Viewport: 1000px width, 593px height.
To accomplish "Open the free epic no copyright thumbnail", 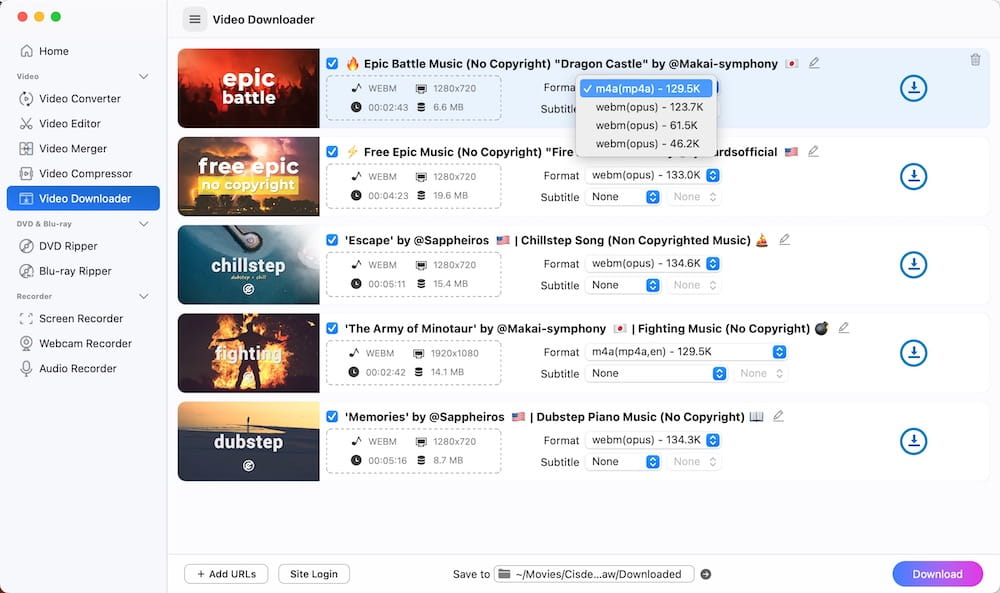I will point(249,176).
